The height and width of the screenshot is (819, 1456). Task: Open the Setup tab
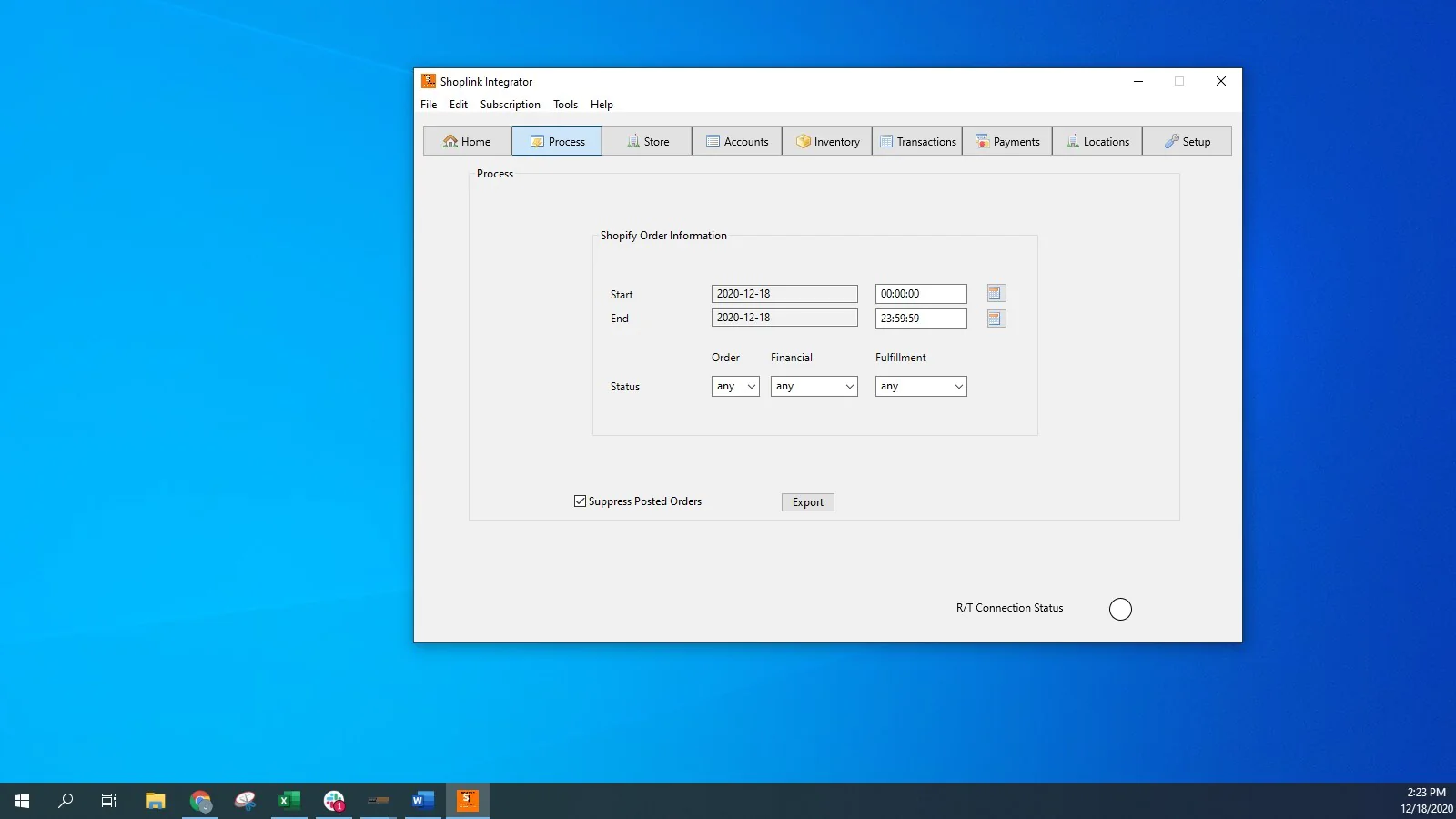click(x=1187, y=142)
